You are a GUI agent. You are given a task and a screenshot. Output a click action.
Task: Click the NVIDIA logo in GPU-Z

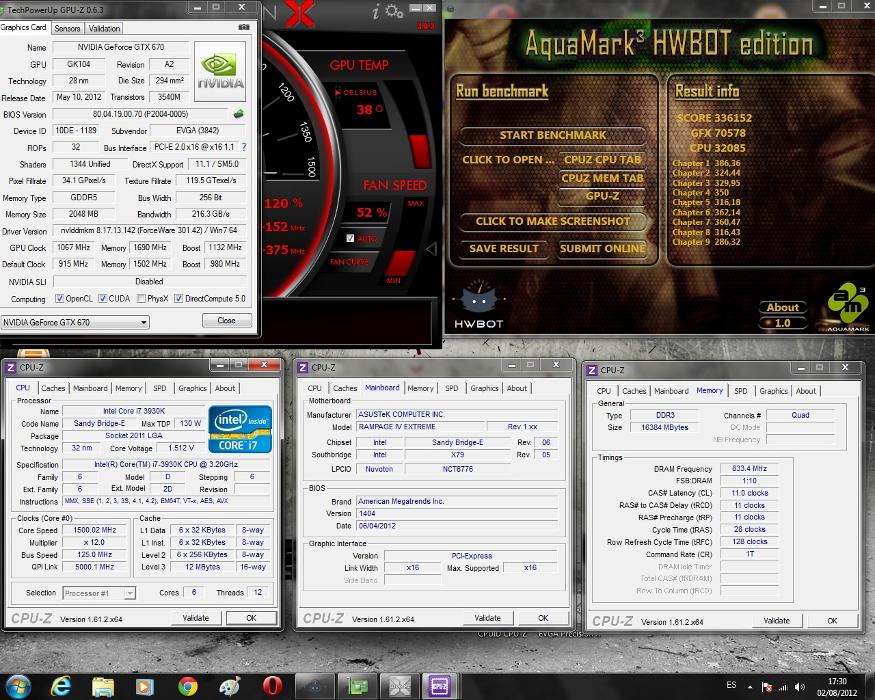[x=220, y=71]
